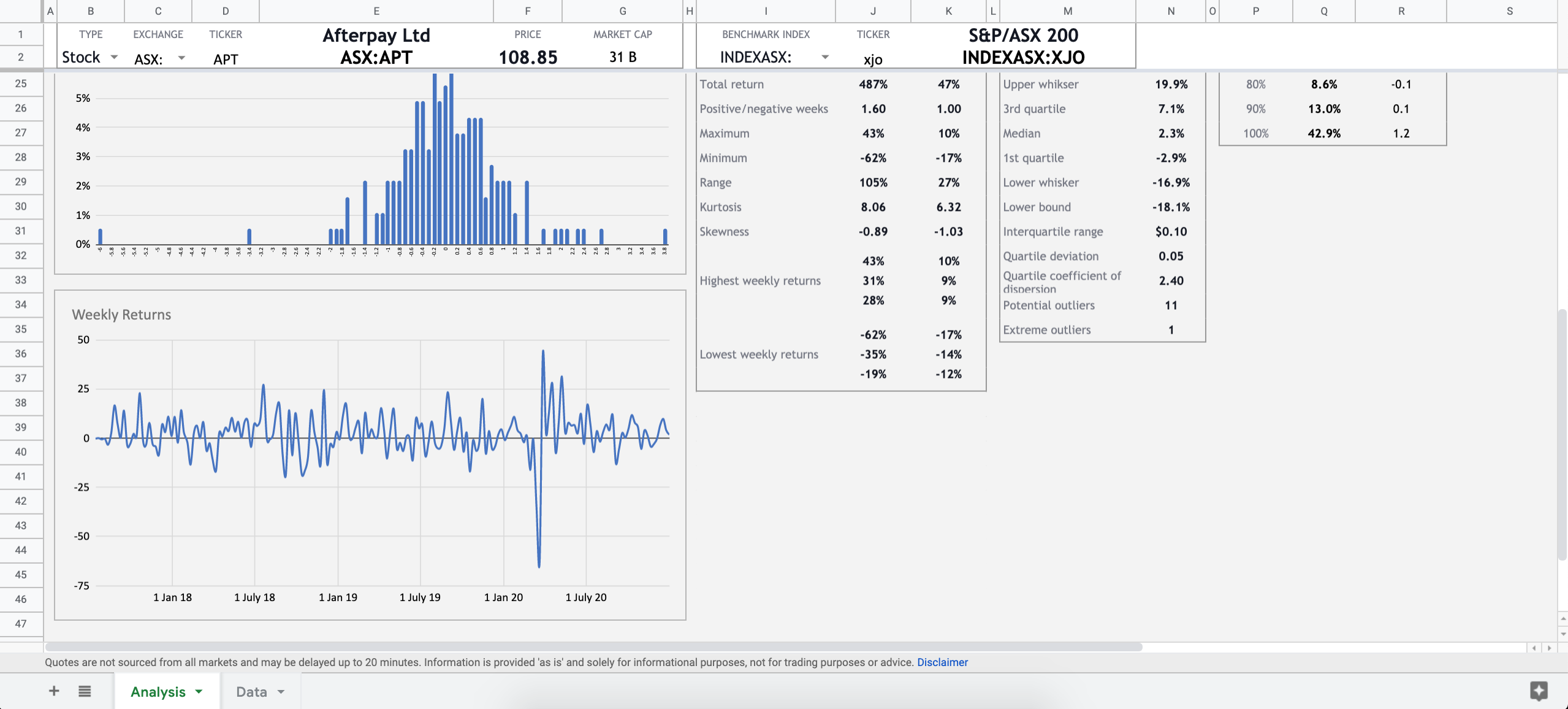
Task: Click the 1 Jan 20 axis label
Action: (x=503, y=597)
